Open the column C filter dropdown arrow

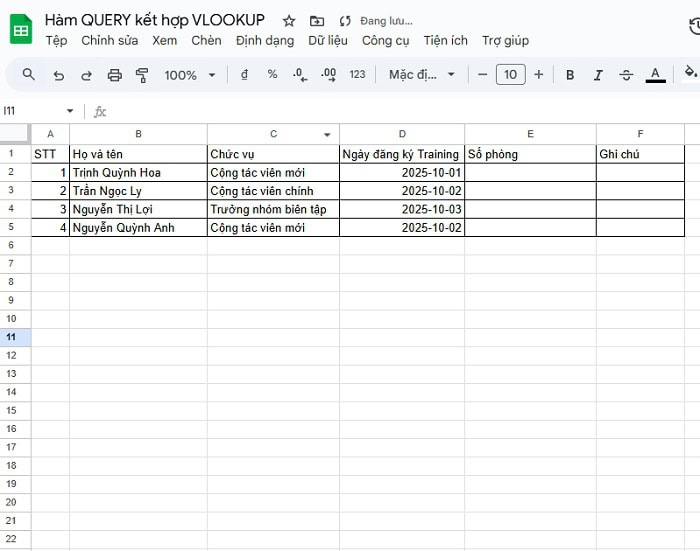(x=326, y=135)
